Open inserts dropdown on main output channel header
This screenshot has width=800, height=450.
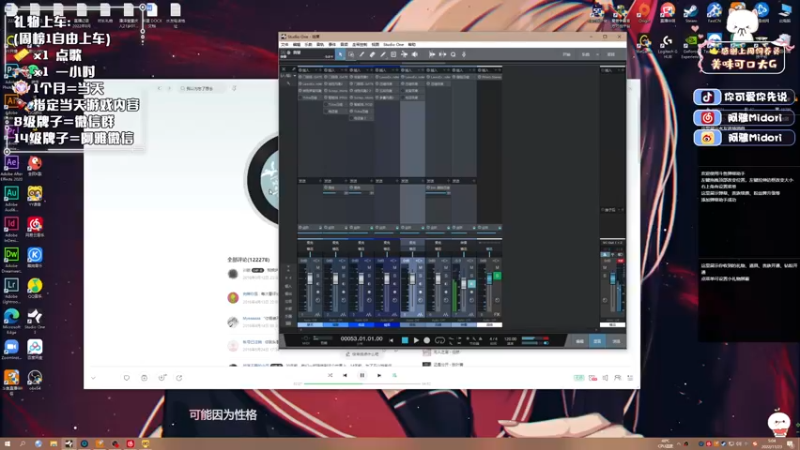click(619, 70)
